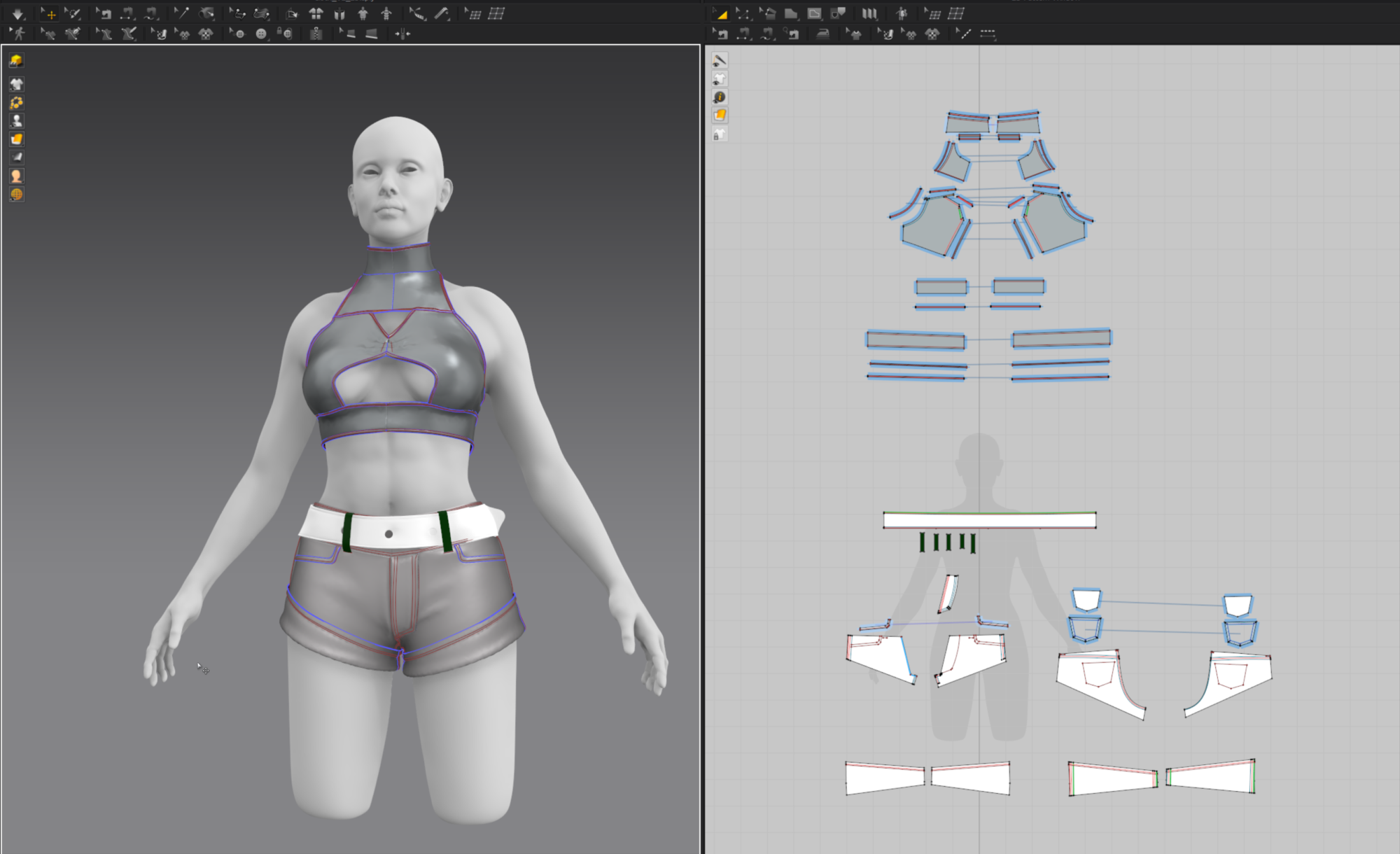Expand the avatar skin face style options
Screen dimensions: 1400x854
(x=17, y=176)
